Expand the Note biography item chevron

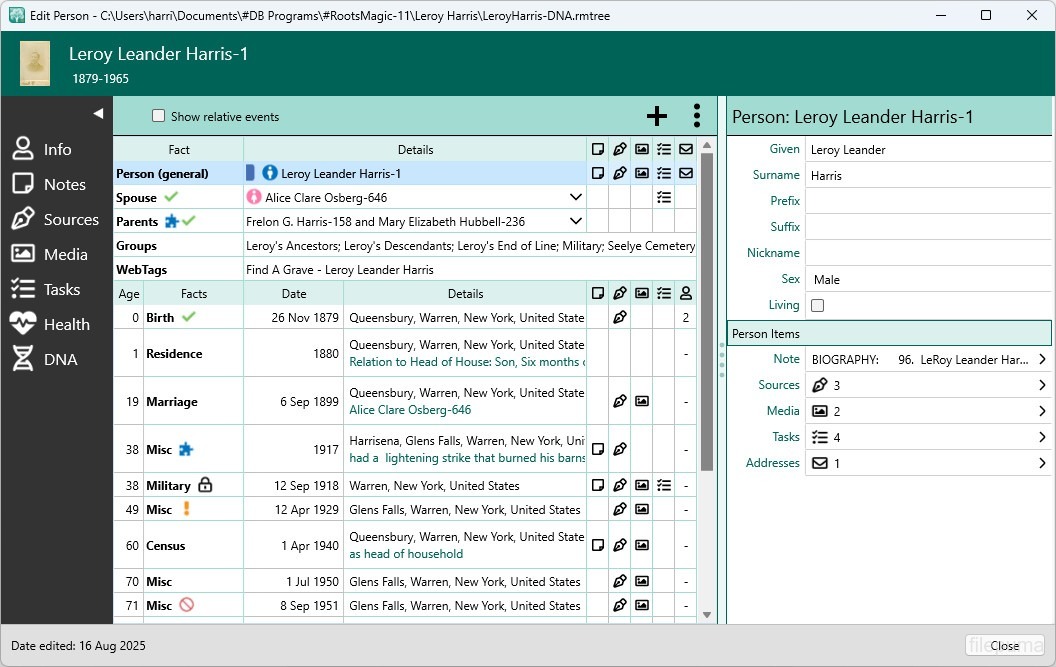1041,359
